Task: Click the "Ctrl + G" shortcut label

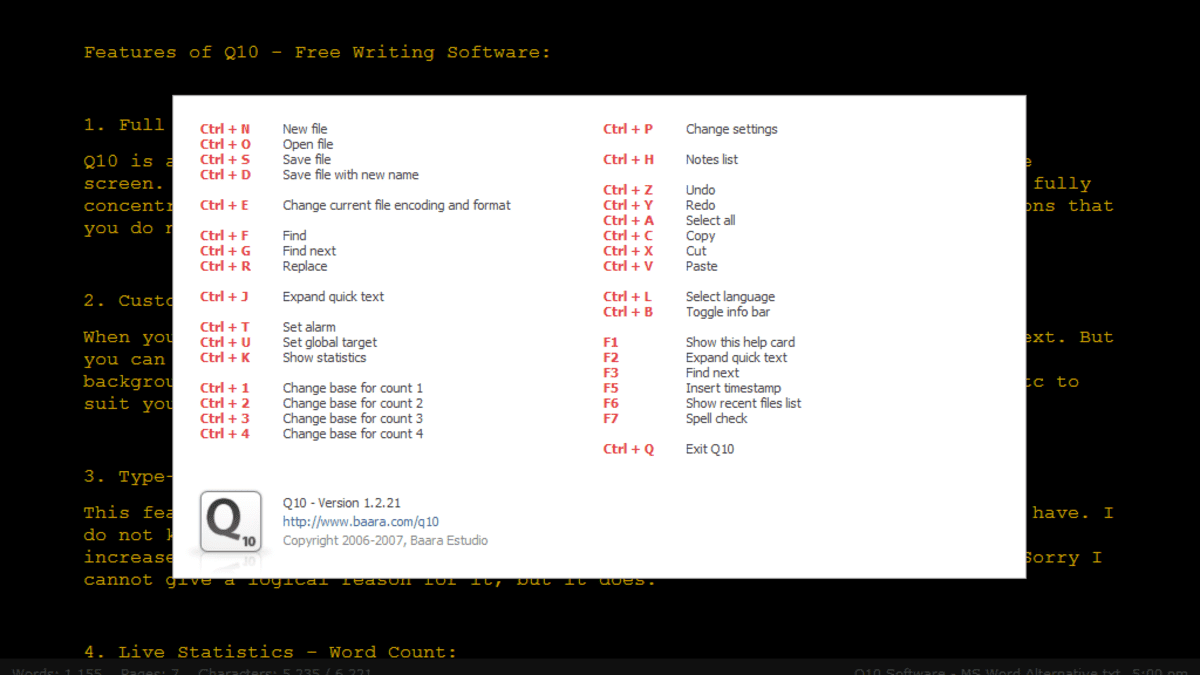Action: point(225,251)
